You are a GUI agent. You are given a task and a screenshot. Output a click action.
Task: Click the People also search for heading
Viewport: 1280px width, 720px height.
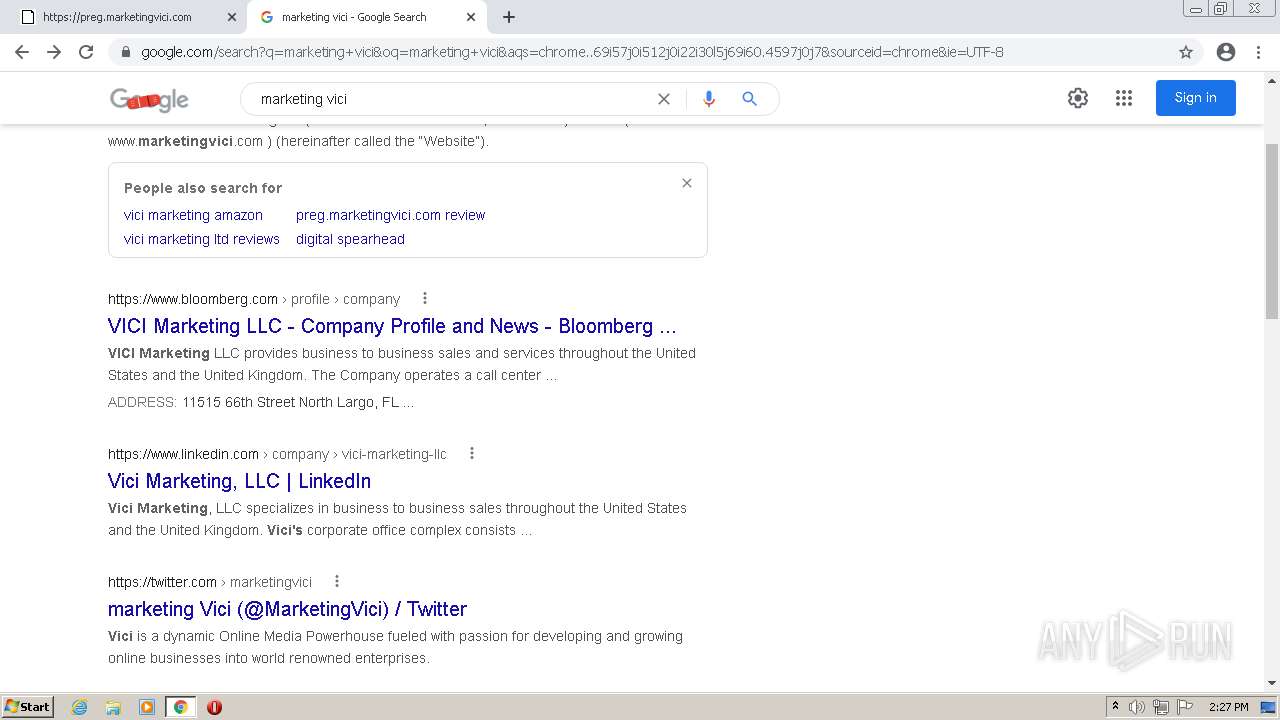tap(203, 188)
